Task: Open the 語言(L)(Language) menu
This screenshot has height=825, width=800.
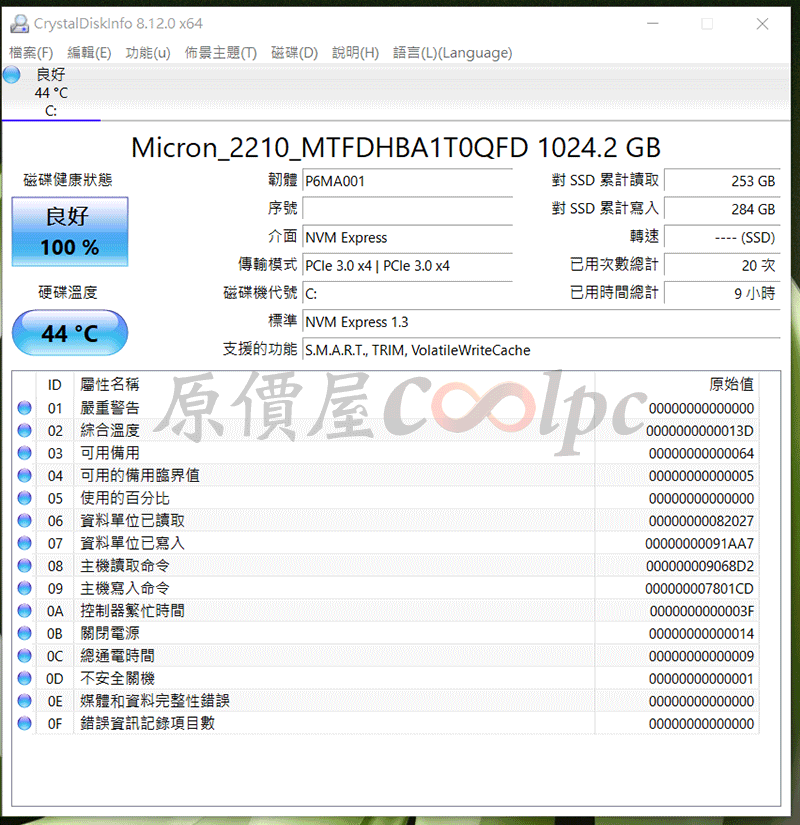Action: coord(453,53)
